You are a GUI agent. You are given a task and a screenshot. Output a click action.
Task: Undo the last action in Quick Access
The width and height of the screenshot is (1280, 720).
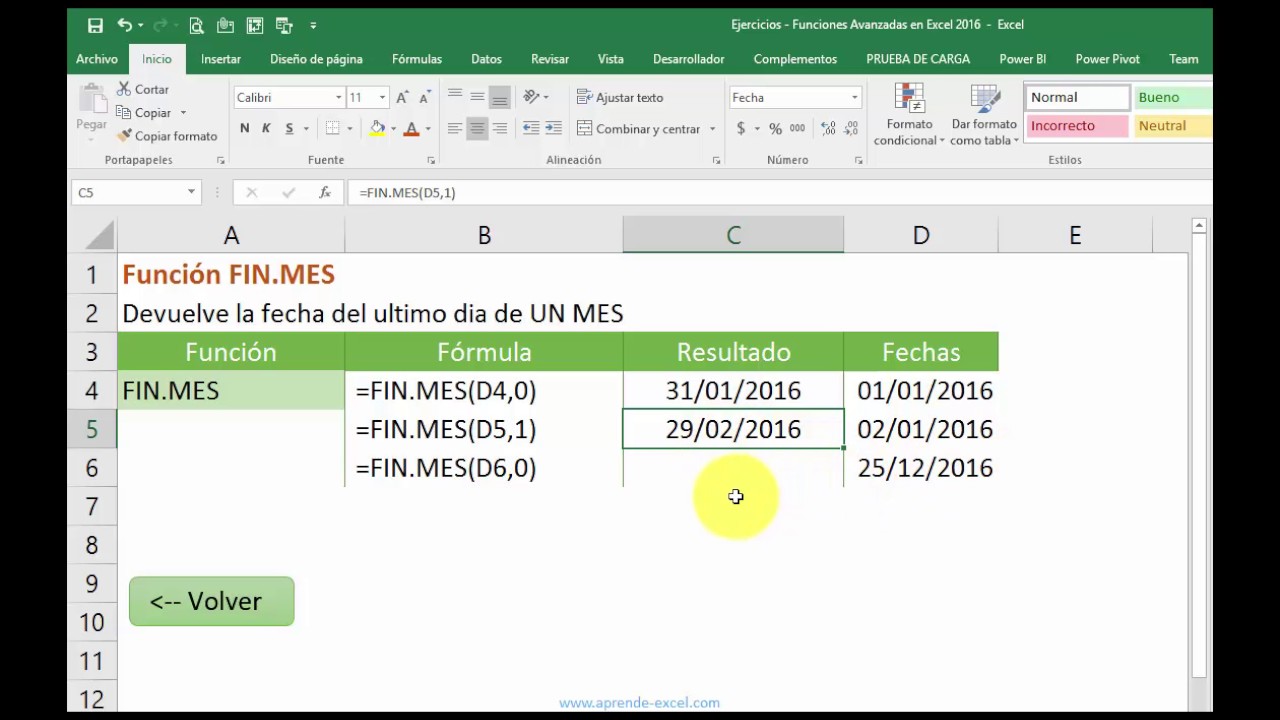[x=124, y=25]
